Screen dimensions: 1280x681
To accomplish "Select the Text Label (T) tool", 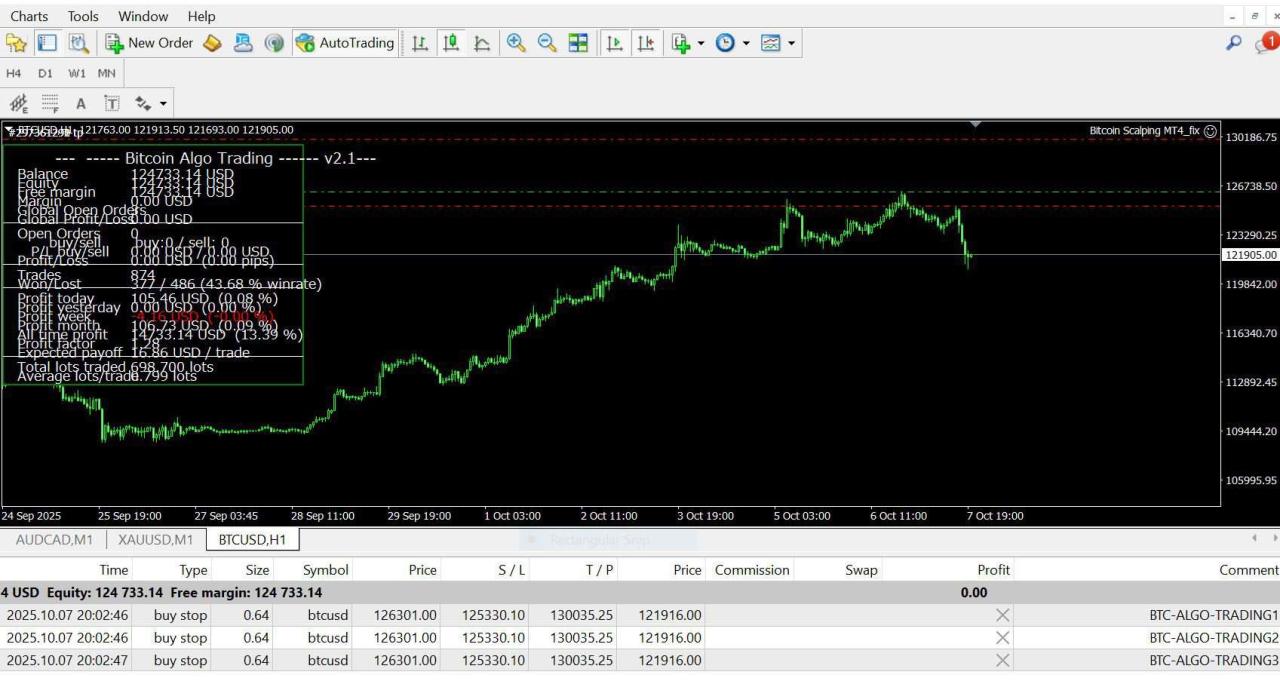I will click(x=112, y=103).
